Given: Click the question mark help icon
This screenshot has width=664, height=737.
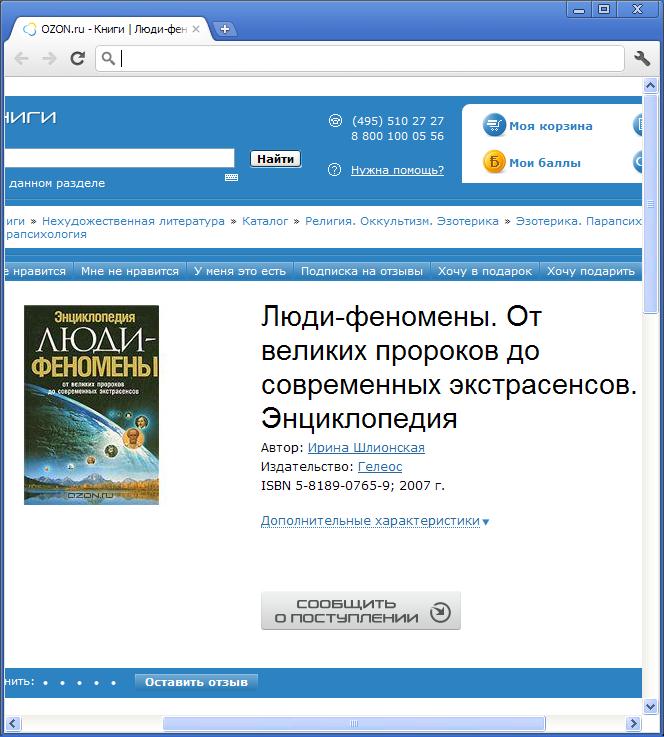Looking at the screenshot, I should (334, 170).
